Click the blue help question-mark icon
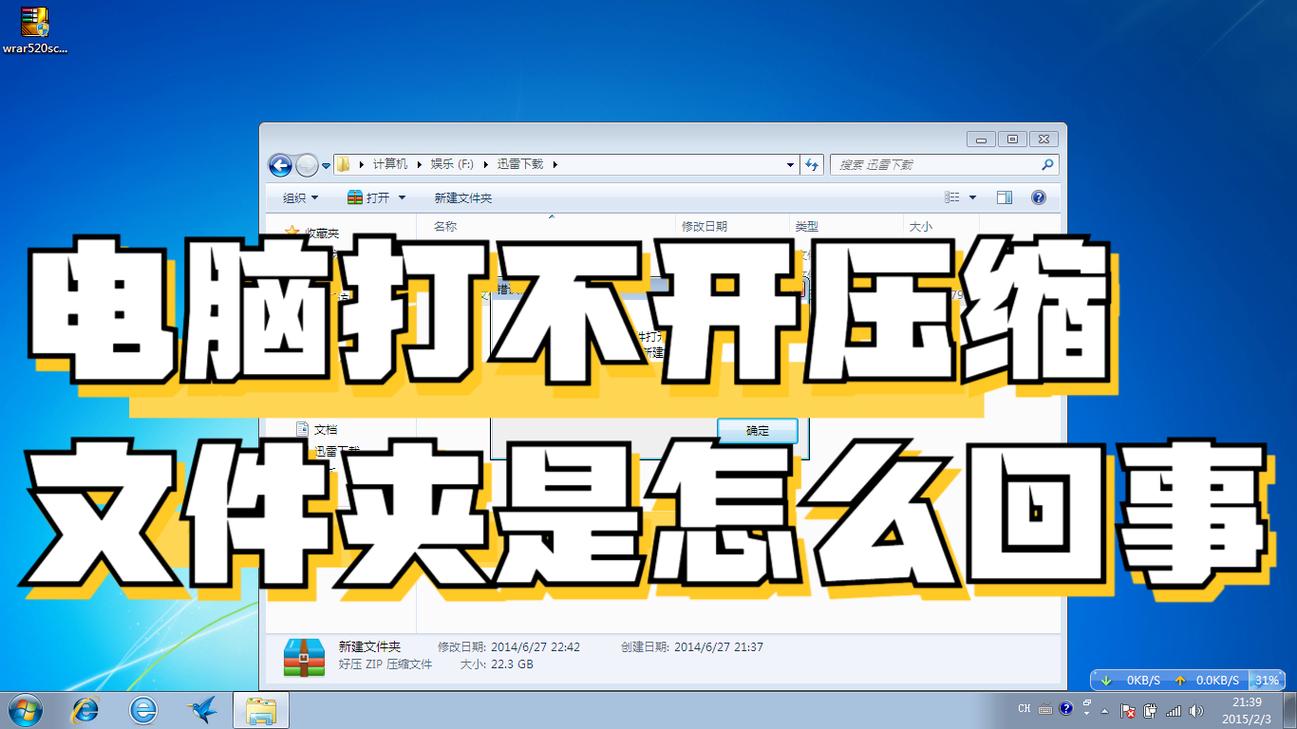Viewport: 1297px width, 729px height. pyautogui.click(x=1038, y=197)
